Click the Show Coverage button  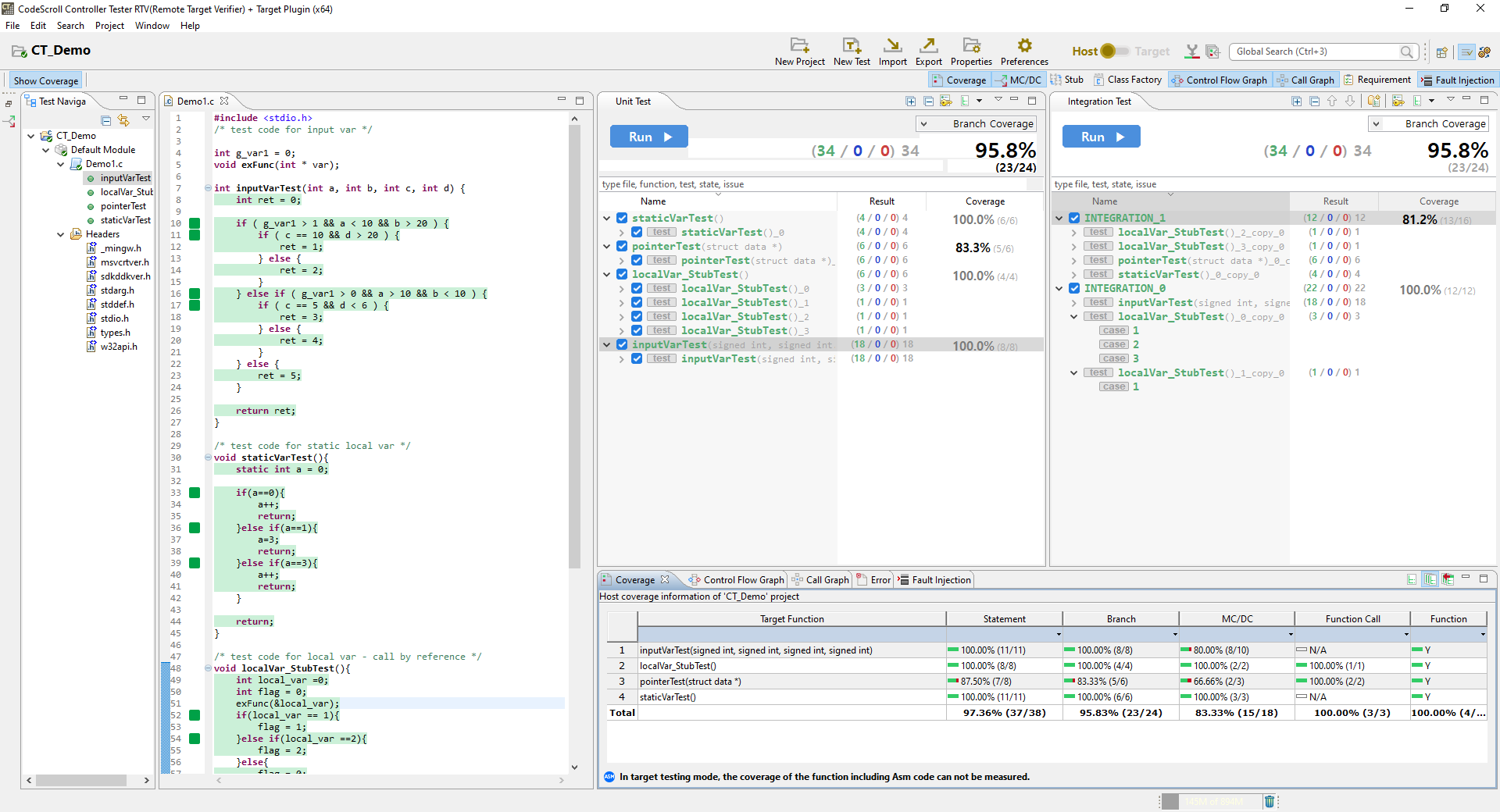45,80
